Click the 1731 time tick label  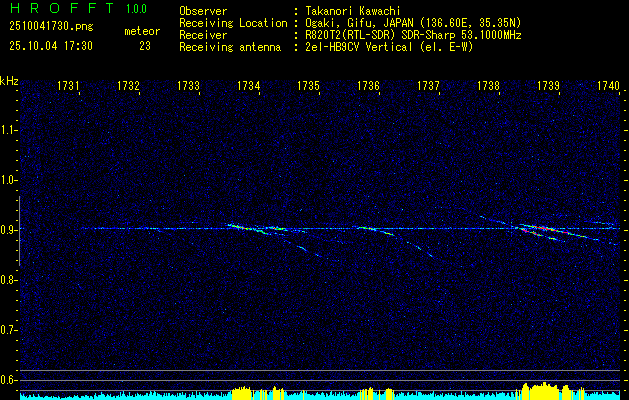point(69,85)
